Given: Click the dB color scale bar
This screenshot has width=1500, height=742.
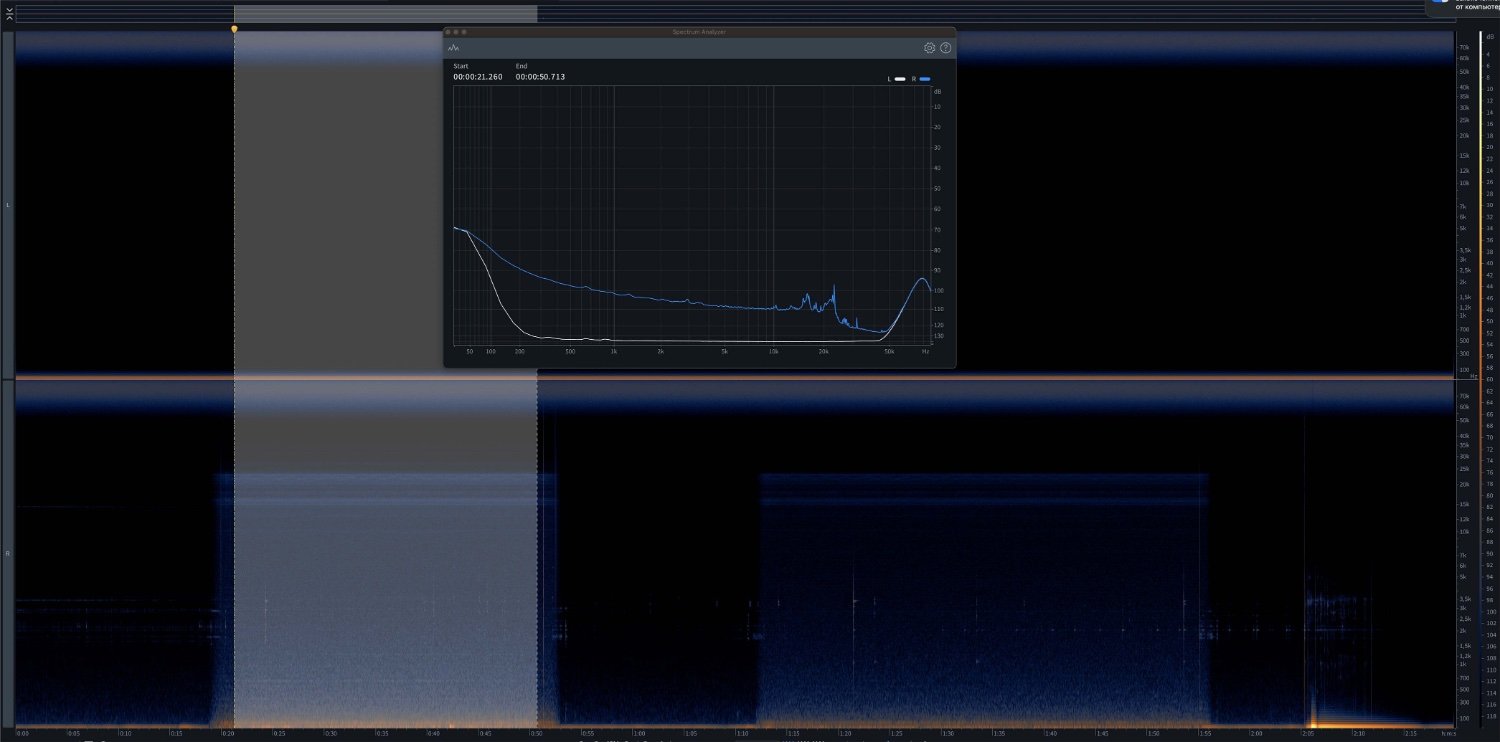Looking at the screenshot, I should pyautogui.click(x=1480, y=380).
